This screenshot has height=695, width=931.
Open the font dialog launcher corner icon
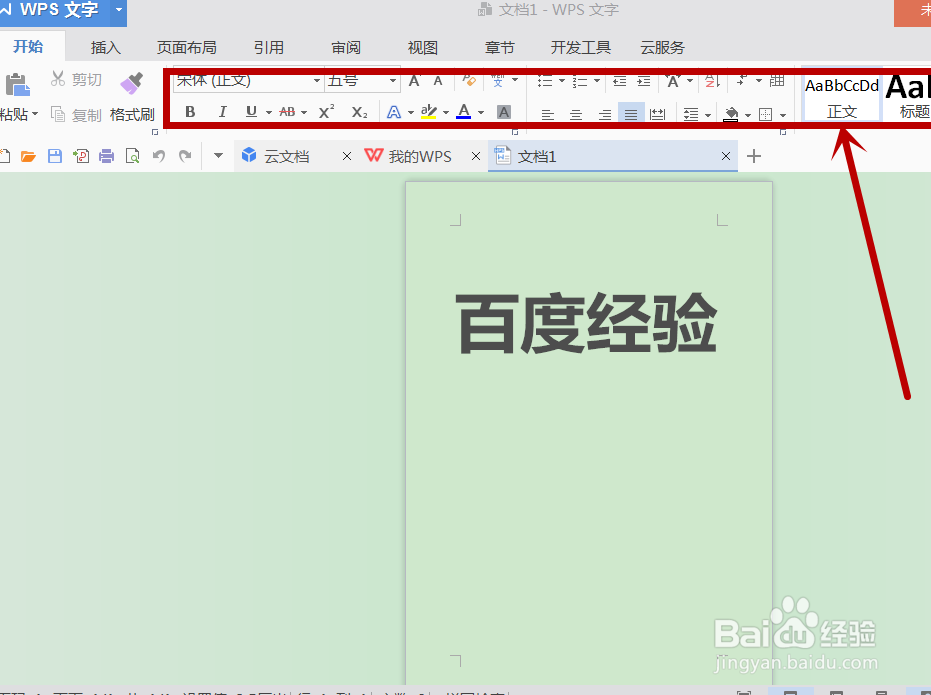[x=515, y=132]
